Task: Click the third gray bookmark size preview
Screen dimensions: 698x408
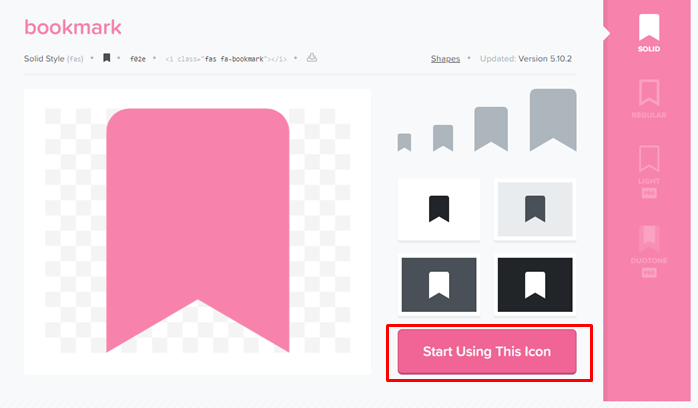Action: [x=491, y=129]
